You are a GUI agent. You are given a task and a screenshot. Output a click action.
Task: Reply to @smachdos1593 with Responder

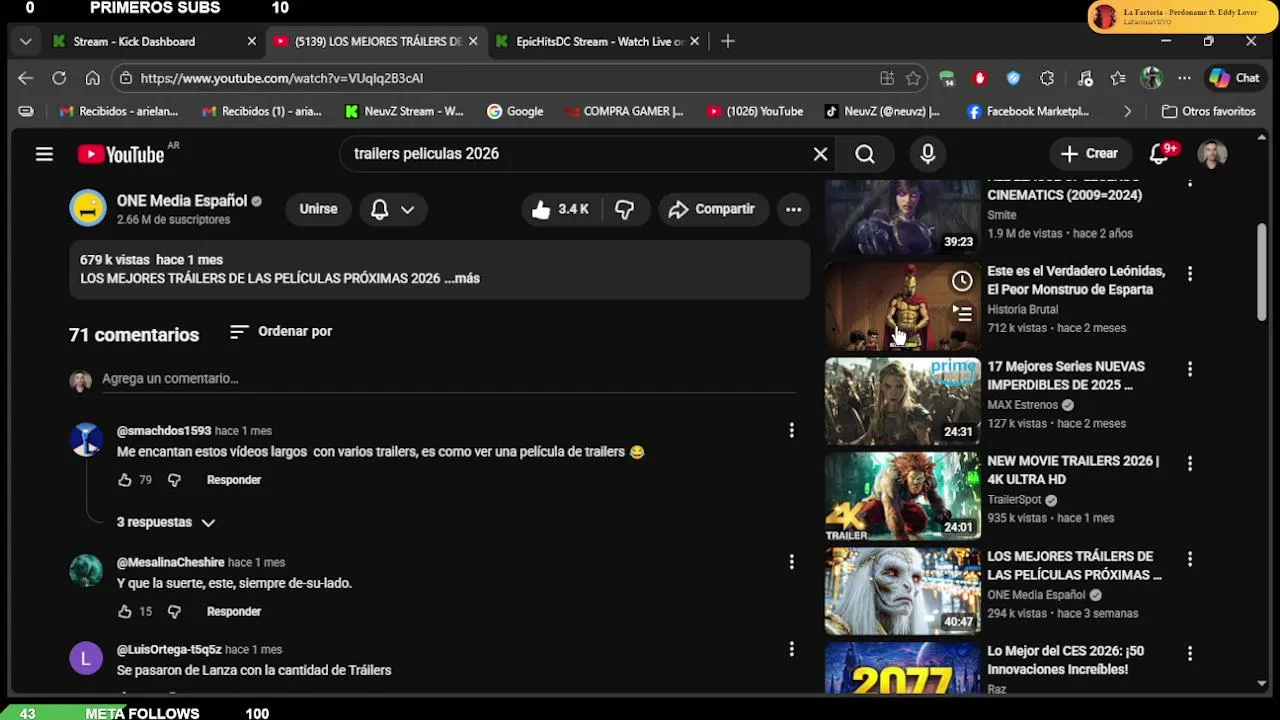click(234, 480)
